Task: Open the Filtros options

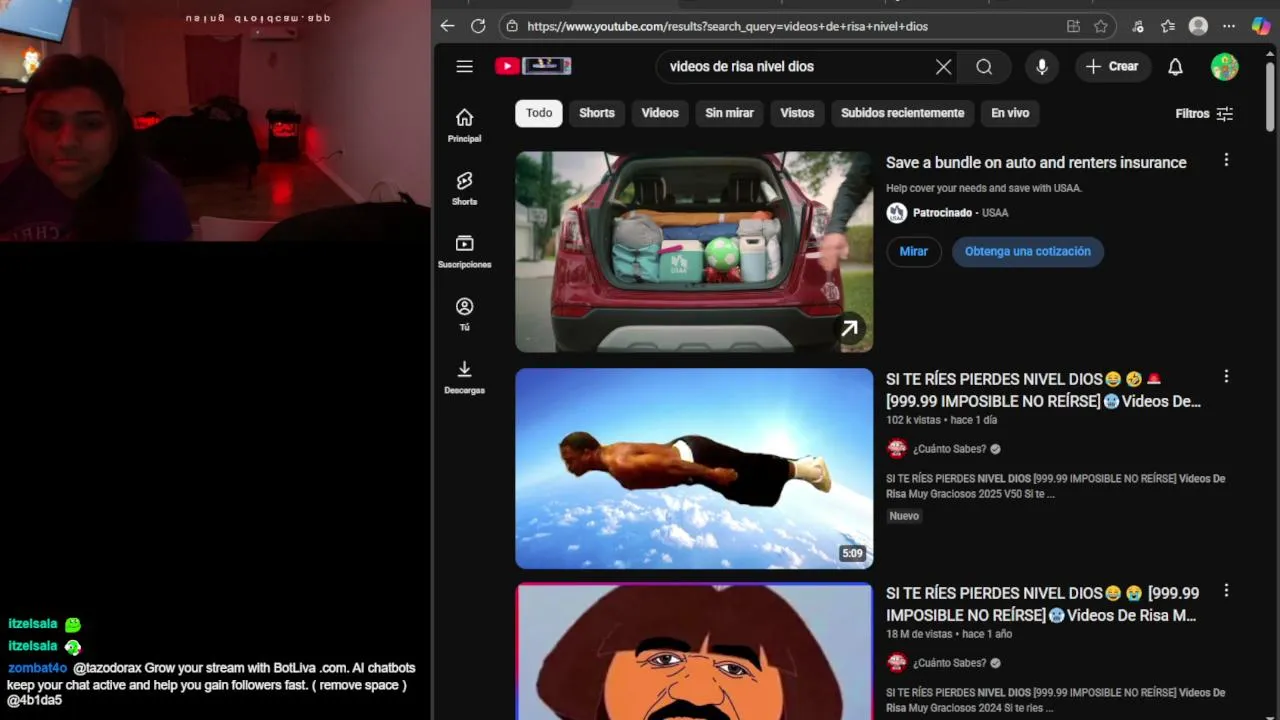Action: tap(1204, 114)
